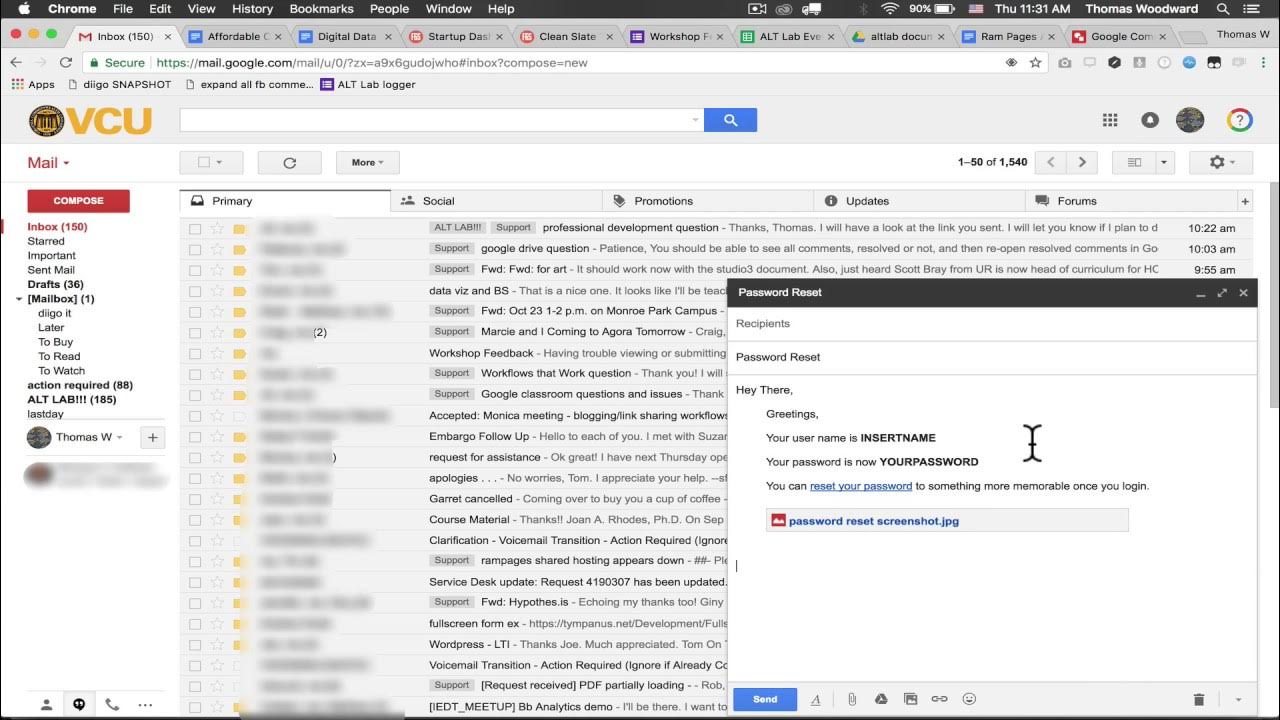Click the Recipients field
1280x720 pixels.
point(992,324)
